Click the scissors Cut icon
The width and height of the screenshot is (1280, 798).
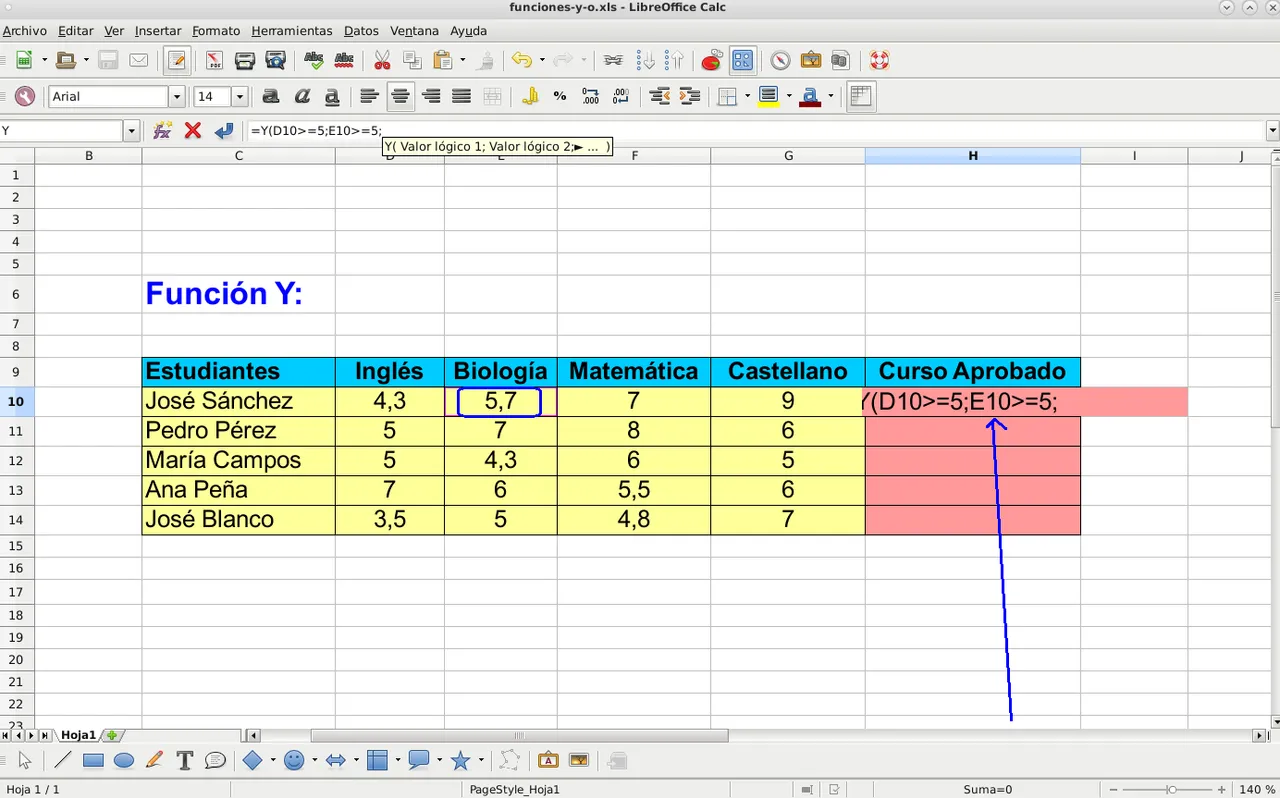click(381, 60)
